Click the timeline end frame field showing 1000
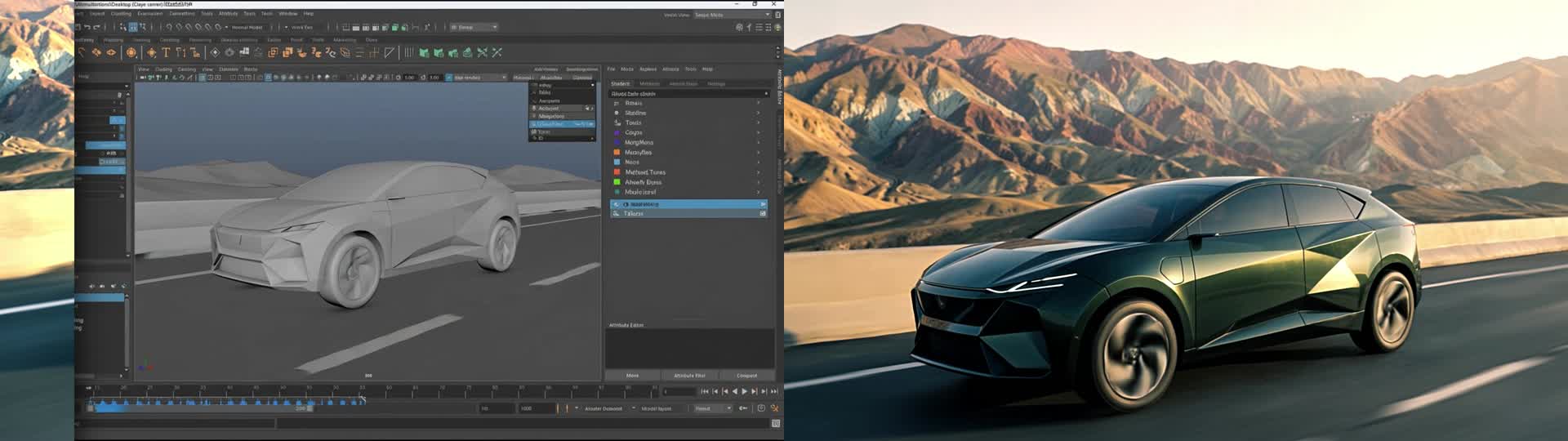 coord(537,408)
